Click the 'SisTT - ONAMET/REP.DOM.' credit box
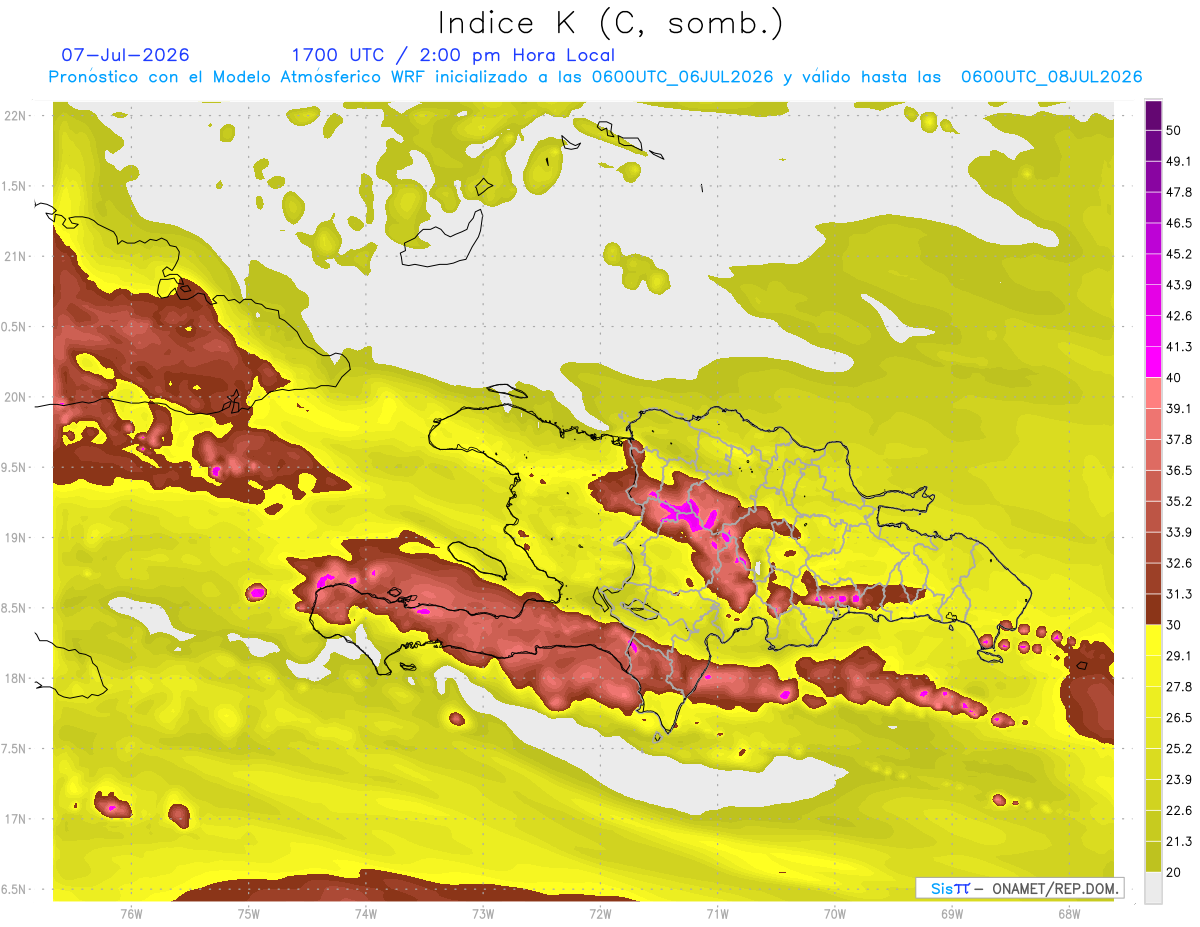The image size is (1200, 927). [1020, 888]
